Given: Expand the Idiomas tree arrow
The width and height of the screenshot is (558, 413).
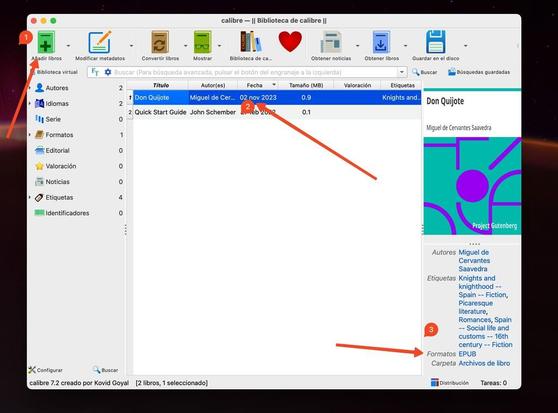Looking at the screenshot, I should [30, 104].
